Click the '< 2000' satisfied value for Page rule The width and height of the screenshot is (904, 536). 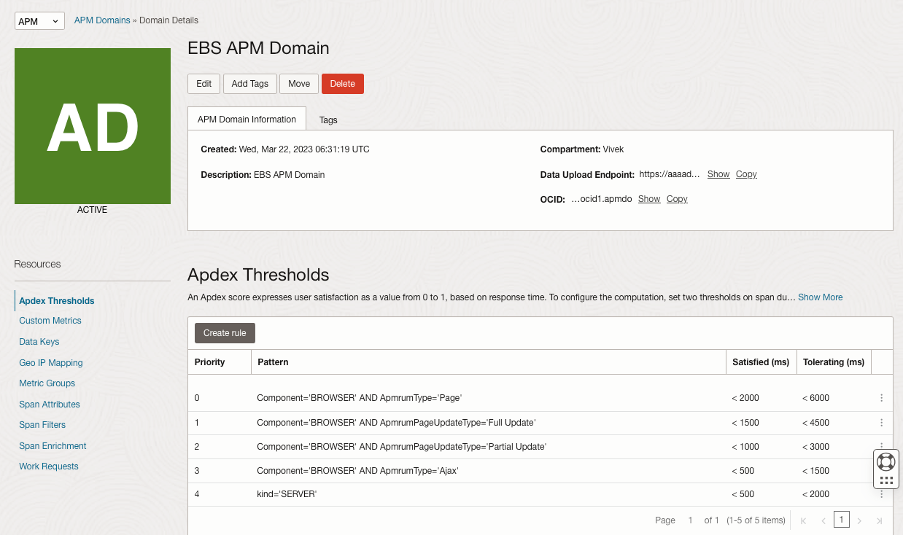coord(745,398)
